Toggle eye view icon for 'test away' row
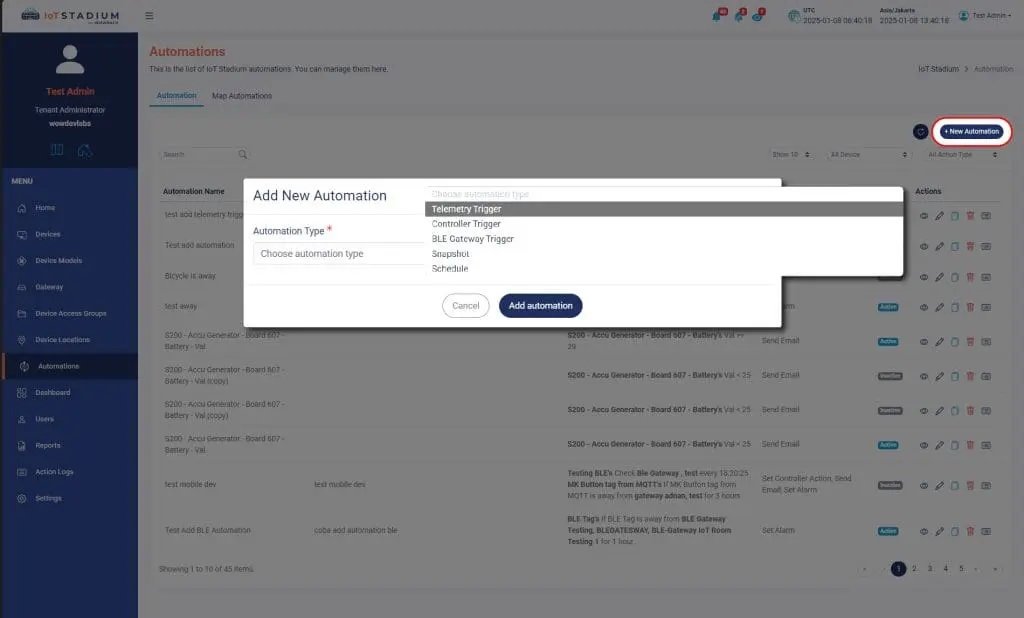1024x618 pixels. (x=924, y=307)
